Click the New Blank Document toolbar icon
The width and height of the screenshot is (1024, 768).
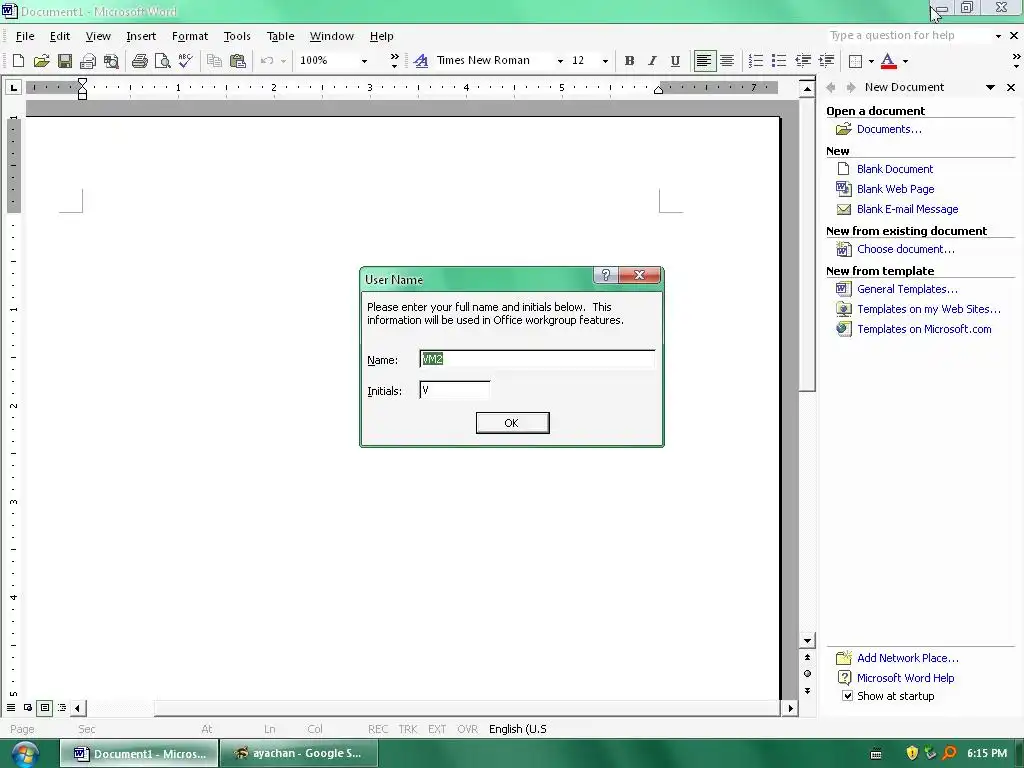pos(18,61)
